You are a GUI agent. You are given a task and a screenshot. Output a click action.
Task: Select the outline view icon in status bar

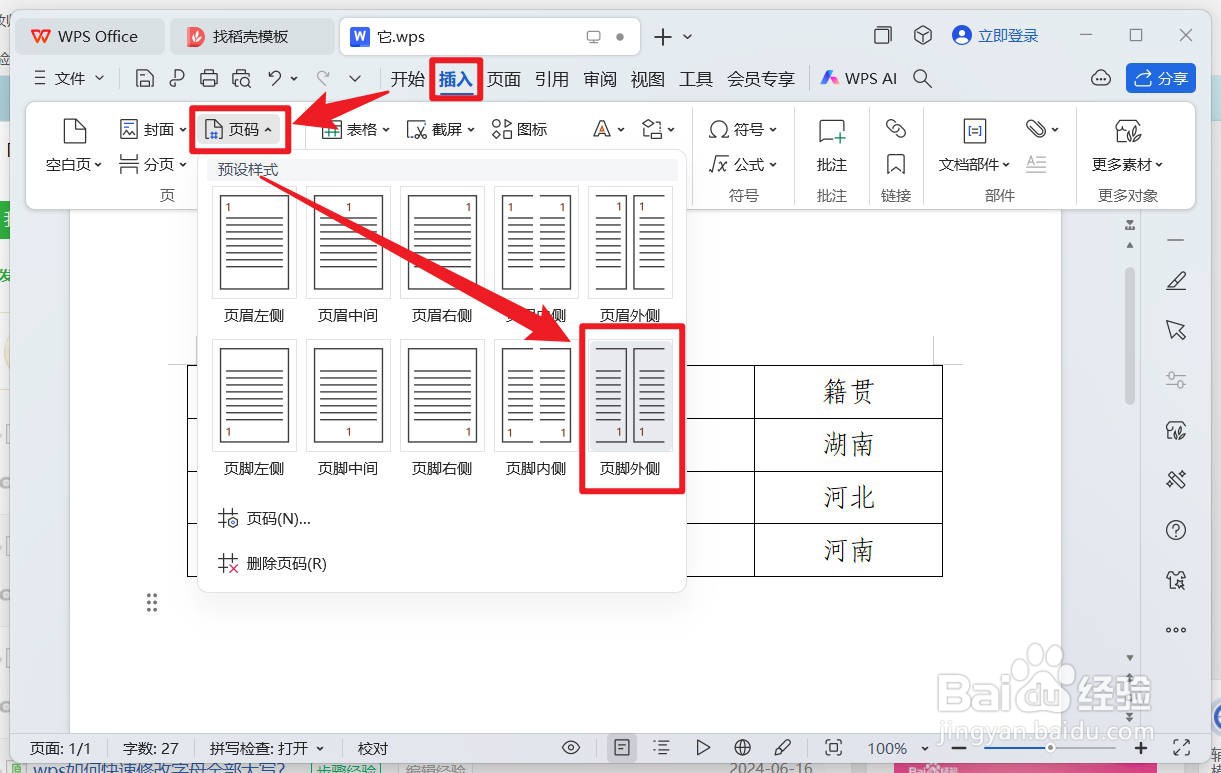tap(661, 747)
